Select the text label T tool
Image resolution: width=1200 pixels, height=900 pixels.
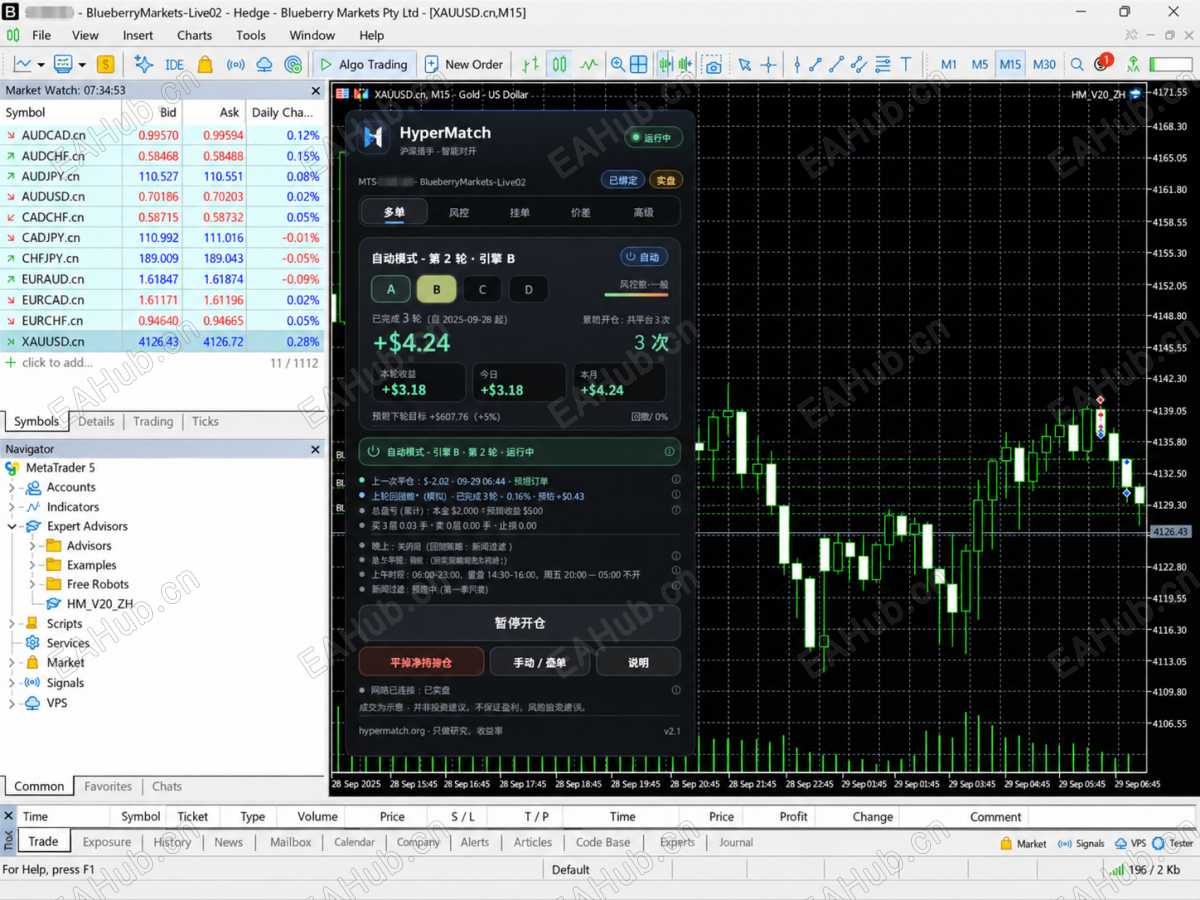(906, 64)
